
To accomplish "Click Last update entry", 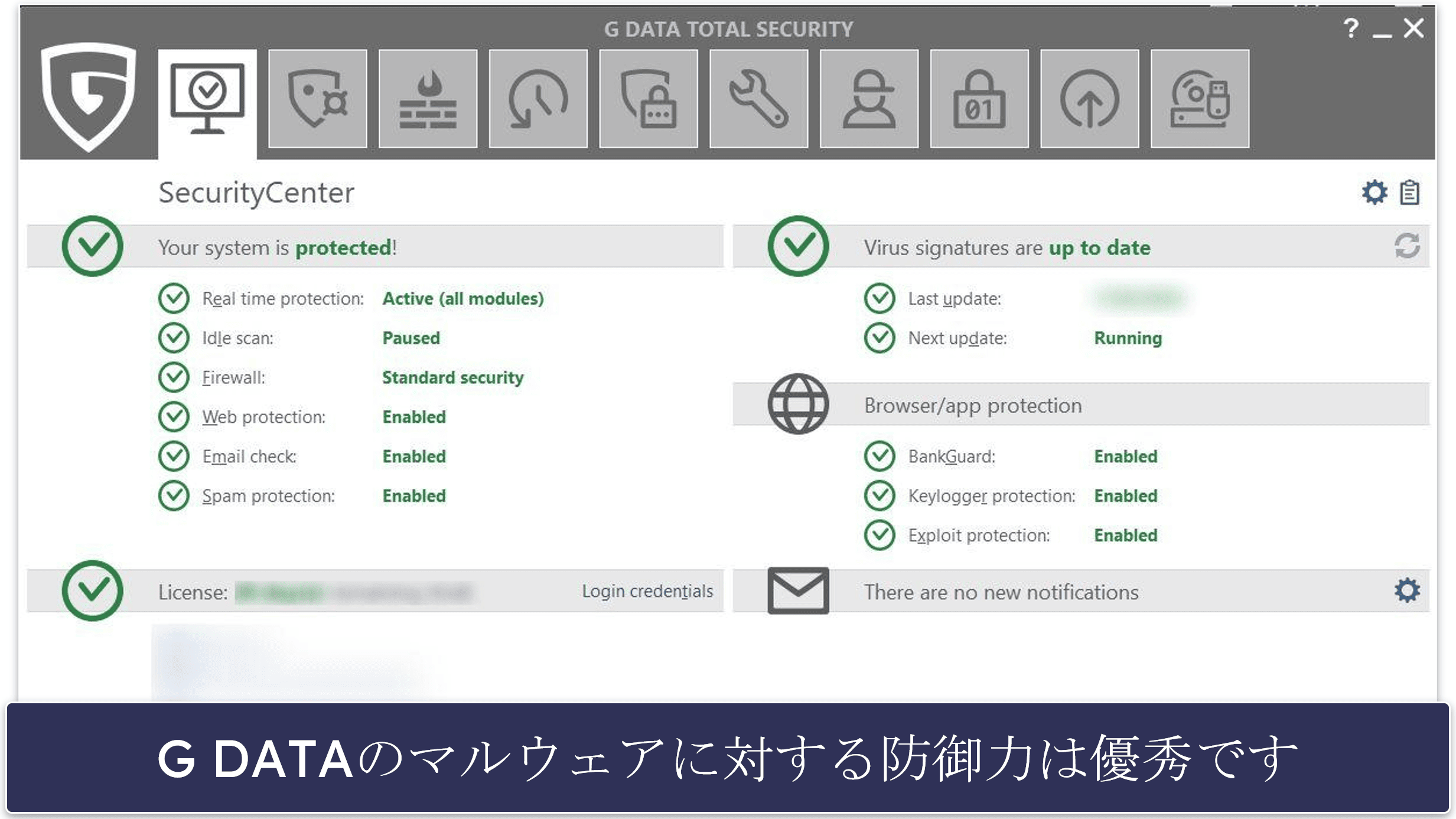I will pos(955,299).
